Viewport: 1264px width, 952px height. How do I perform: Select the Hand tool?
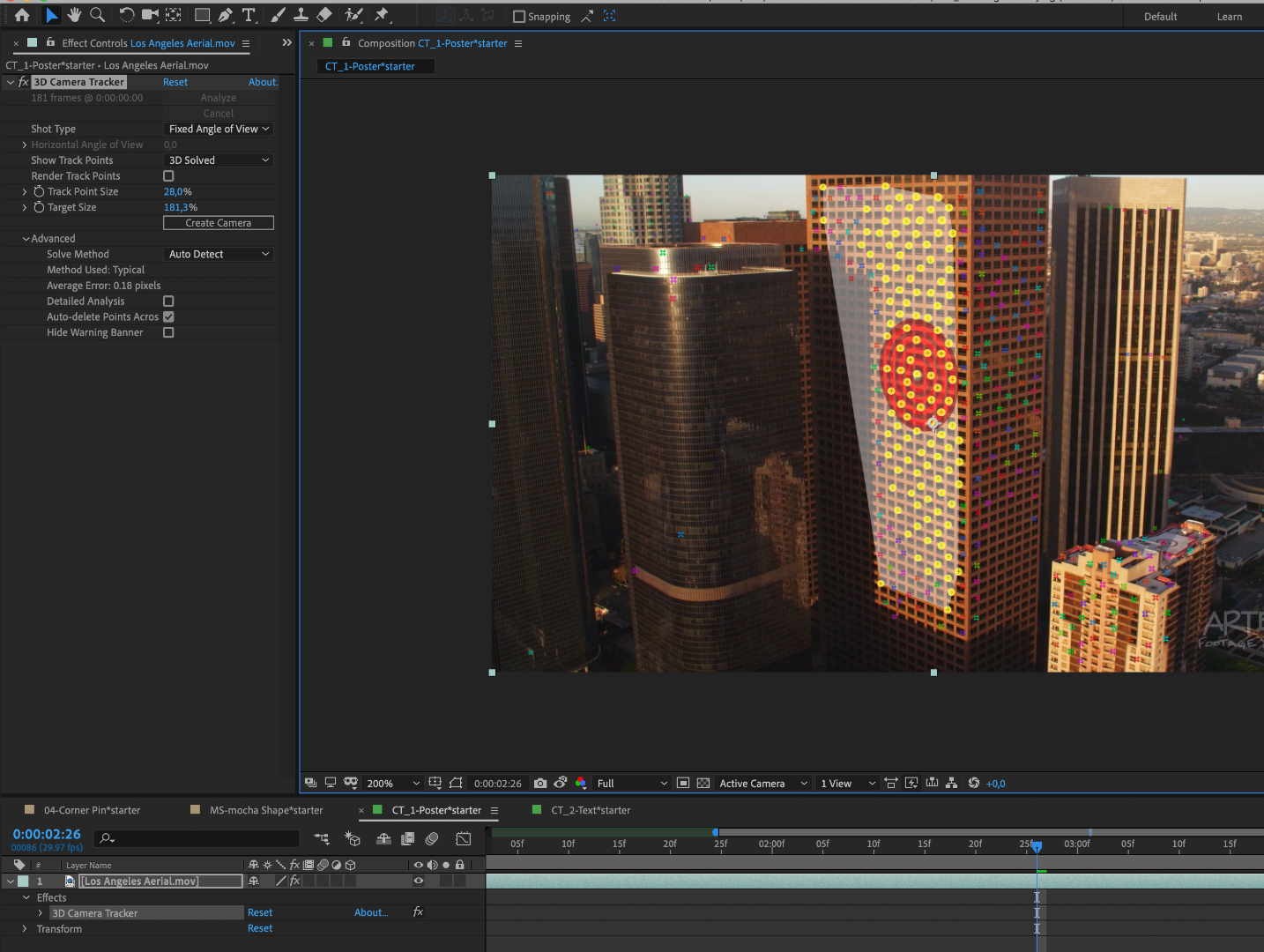74,15
